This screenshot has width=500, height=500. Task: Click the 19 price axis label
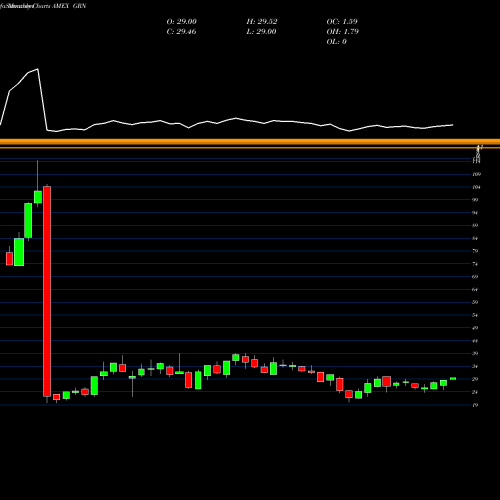point(475,405)
